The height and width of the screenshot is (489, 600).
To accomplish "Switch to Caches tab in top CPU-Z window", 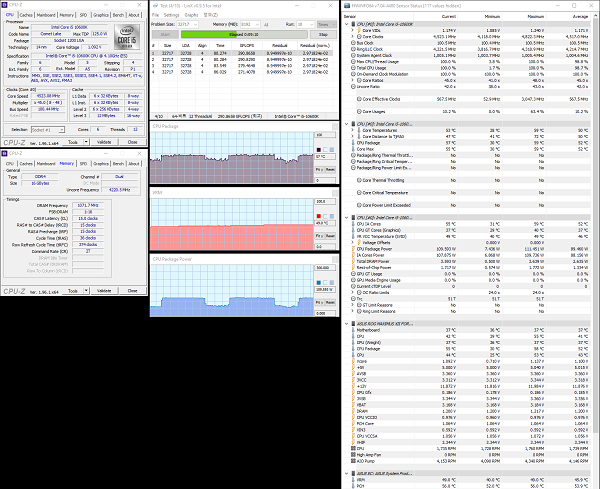I will pyautogui.click(x=26, y=15).
